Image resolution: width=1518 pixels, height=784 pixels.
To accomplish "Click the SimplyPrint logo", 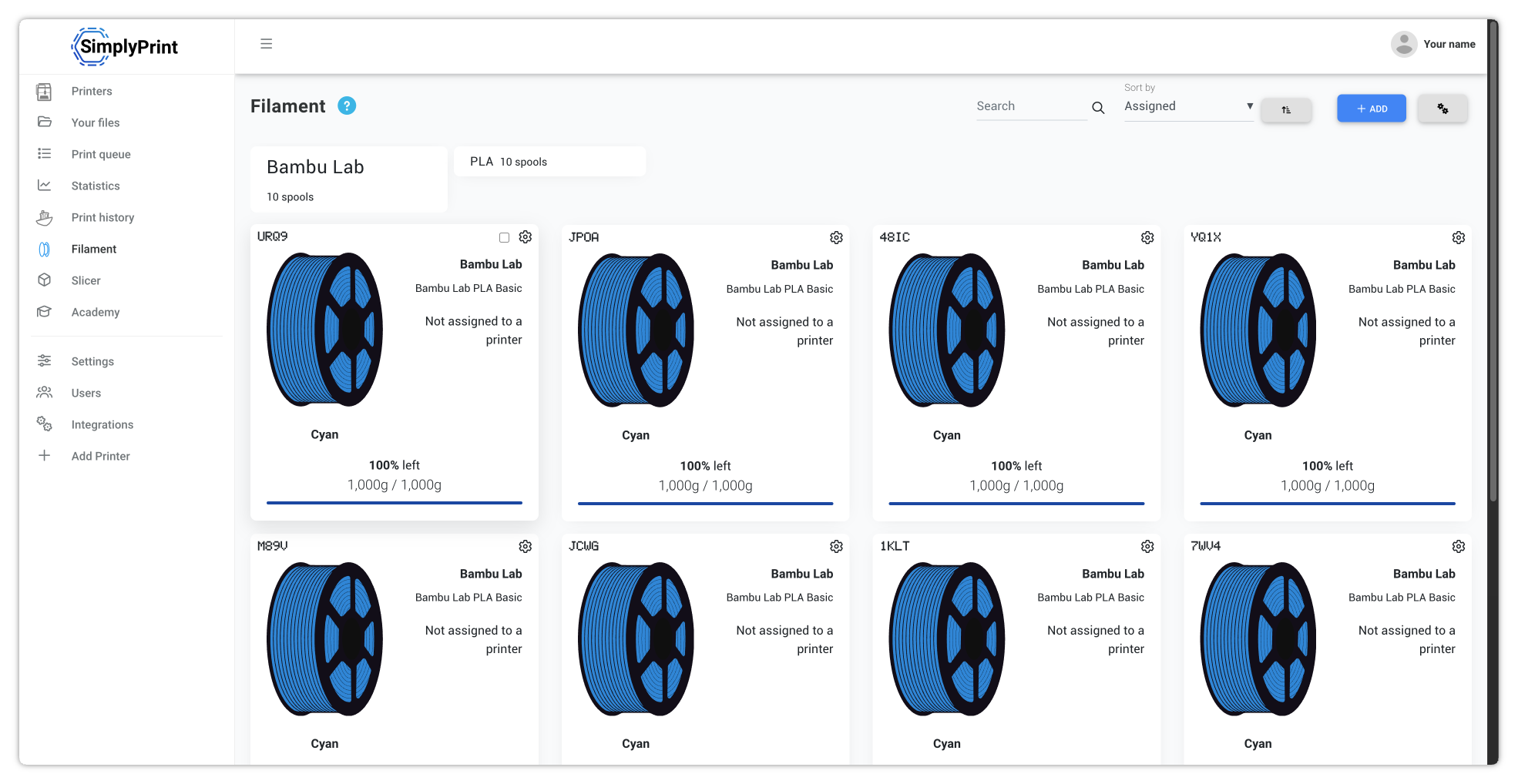I will pos(125,46).
